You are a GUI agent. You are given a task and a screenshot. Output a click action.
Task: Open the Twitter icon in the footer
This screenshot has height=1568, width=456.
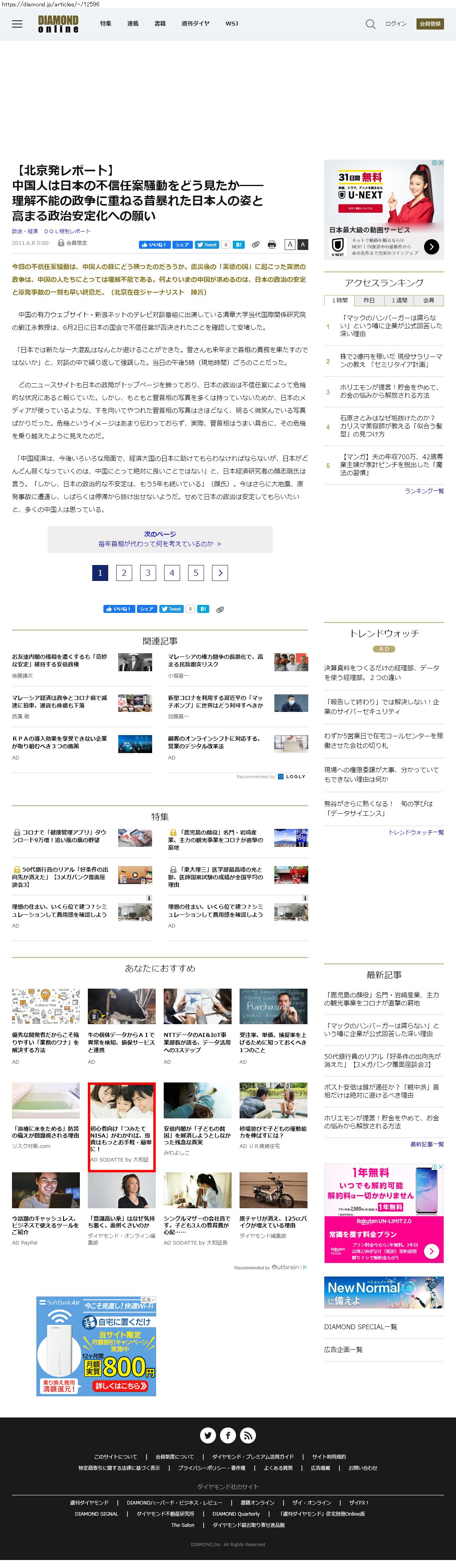click(x=208, y=1435)
